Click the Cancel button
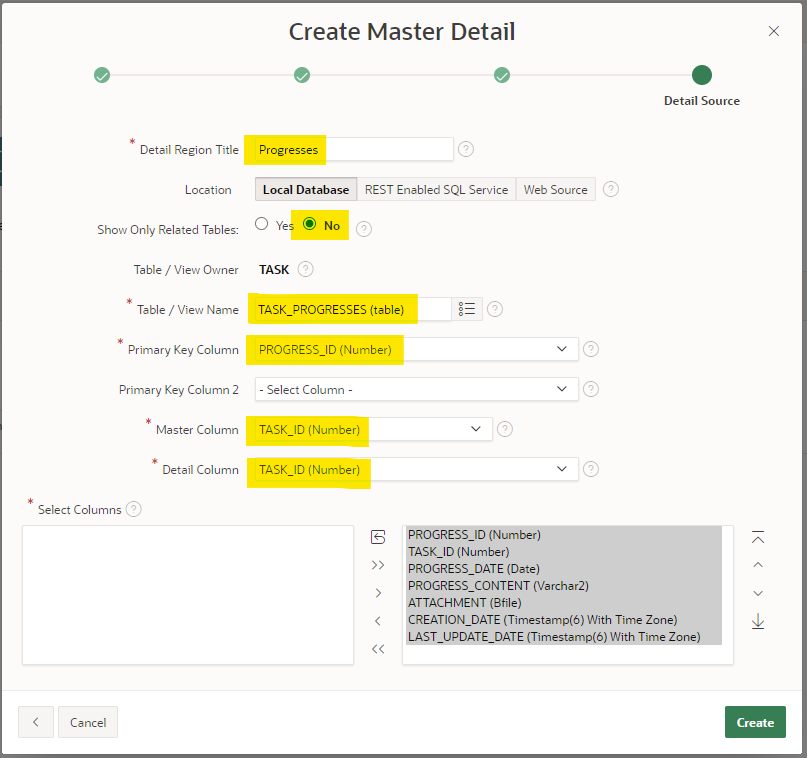807x758 pixels. pyautogui.click(x=88, y=722)
